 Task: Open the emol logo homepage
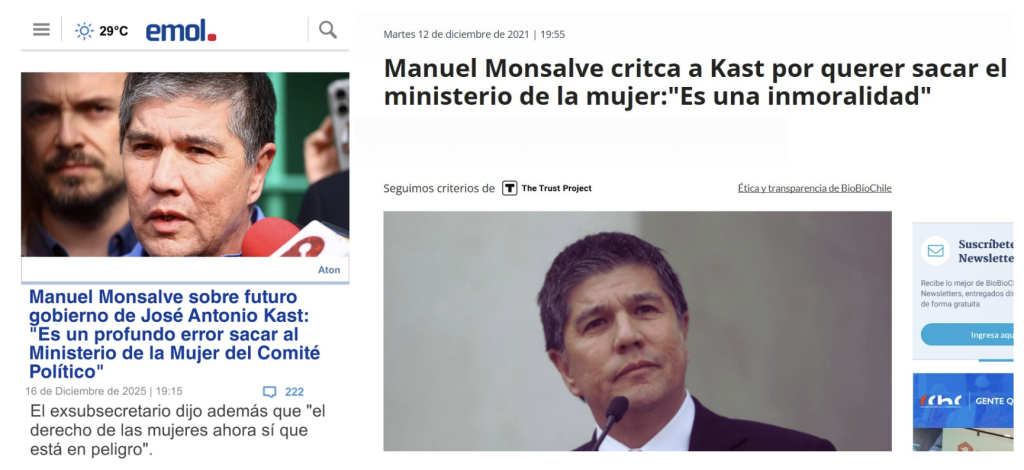[x=181, y=31]
